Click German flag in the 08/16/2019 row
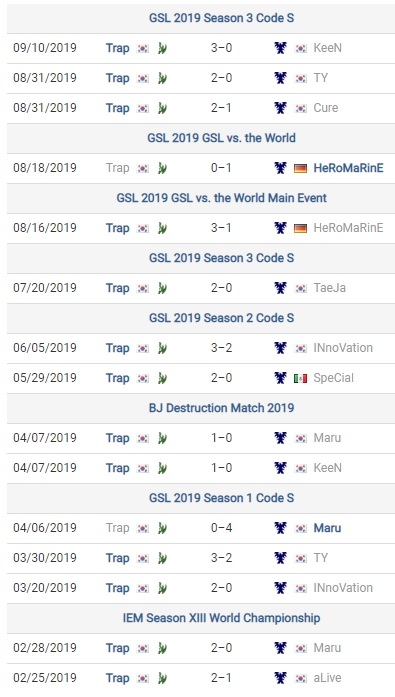The height and width of the screenshot is (697, 395). [x=301, y=228]
